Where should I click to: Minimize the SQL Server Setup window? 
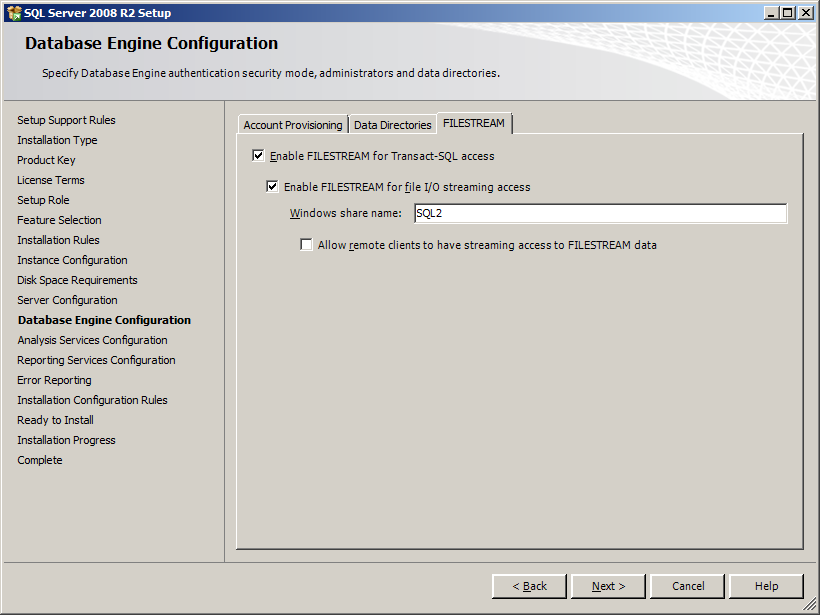pyautogui.click(x=771, y=13)
